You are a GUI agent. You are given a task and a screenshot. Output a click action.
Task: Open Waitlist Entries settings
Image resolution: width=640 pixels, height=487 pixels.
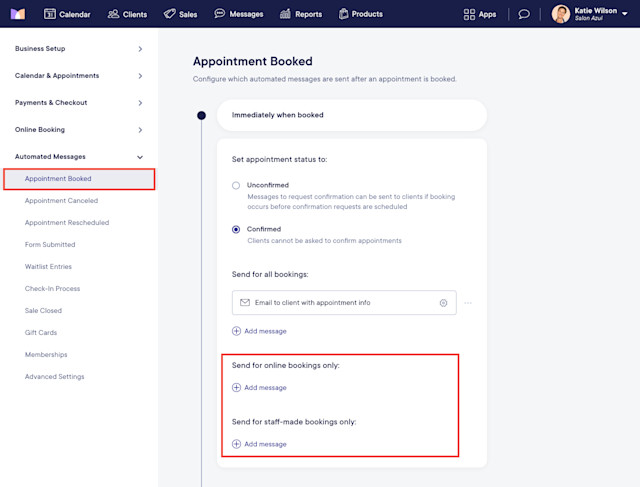pos(48,267)
